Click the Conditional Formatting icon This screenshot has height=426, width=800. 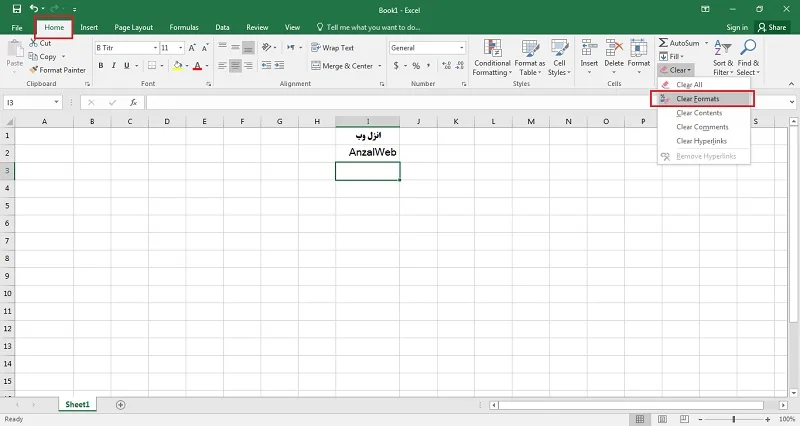pyautogui.click(x=492, y=47)
